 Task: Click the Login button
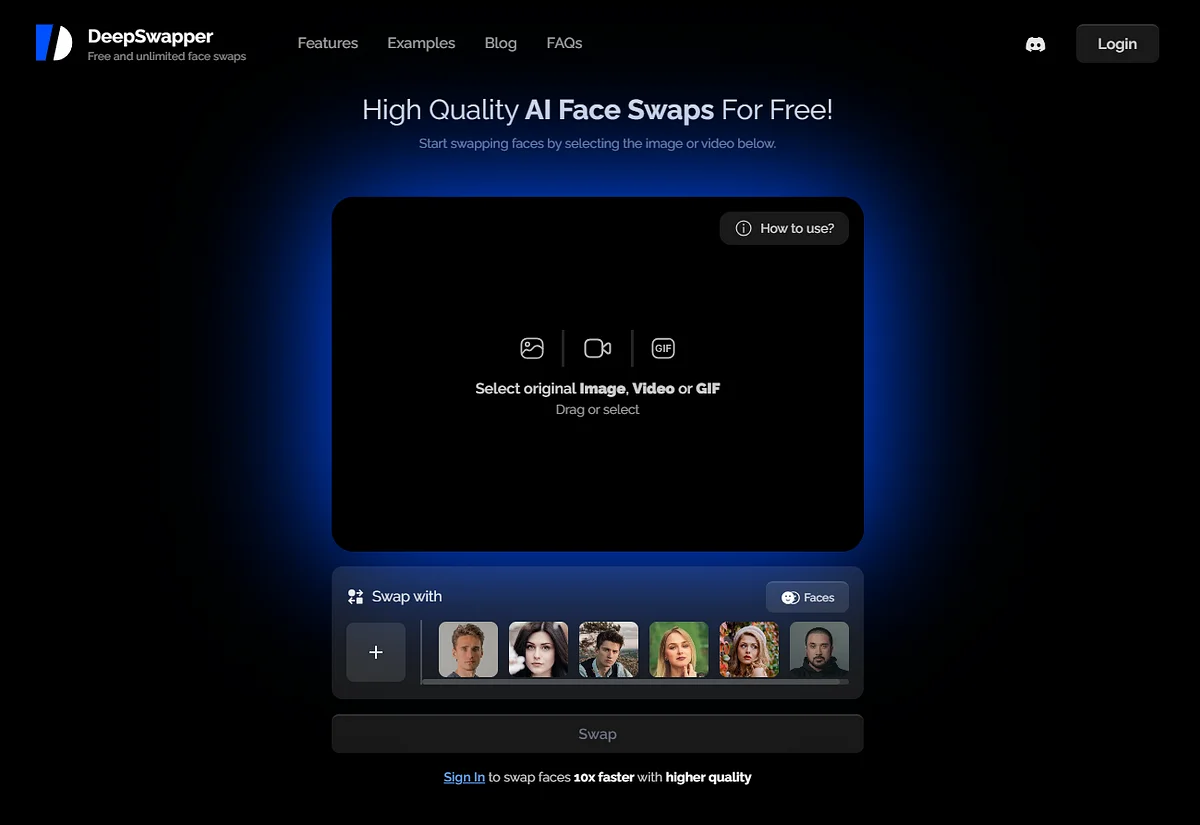point(1117,44)
